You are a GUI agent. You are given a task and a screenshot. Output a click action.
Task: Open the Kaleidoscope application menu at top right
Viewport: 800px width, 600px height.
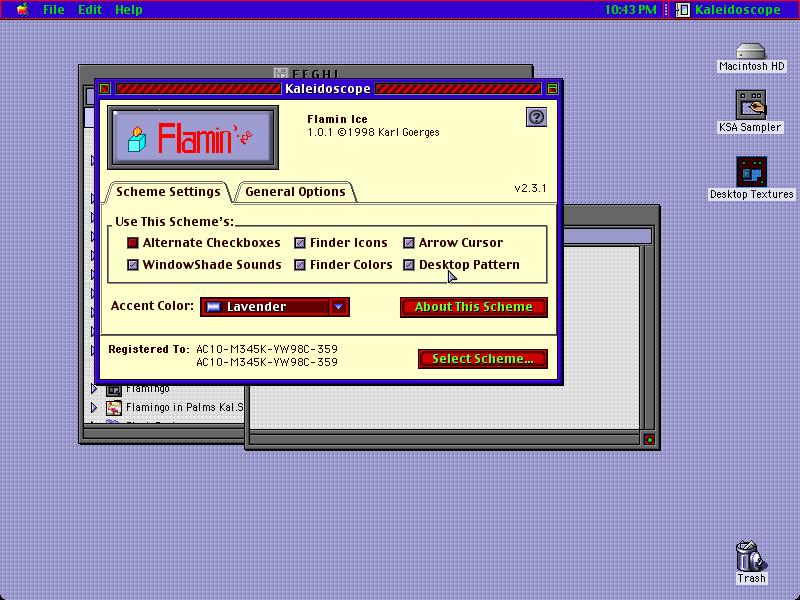pyautogui.click(x=730, y=10)
